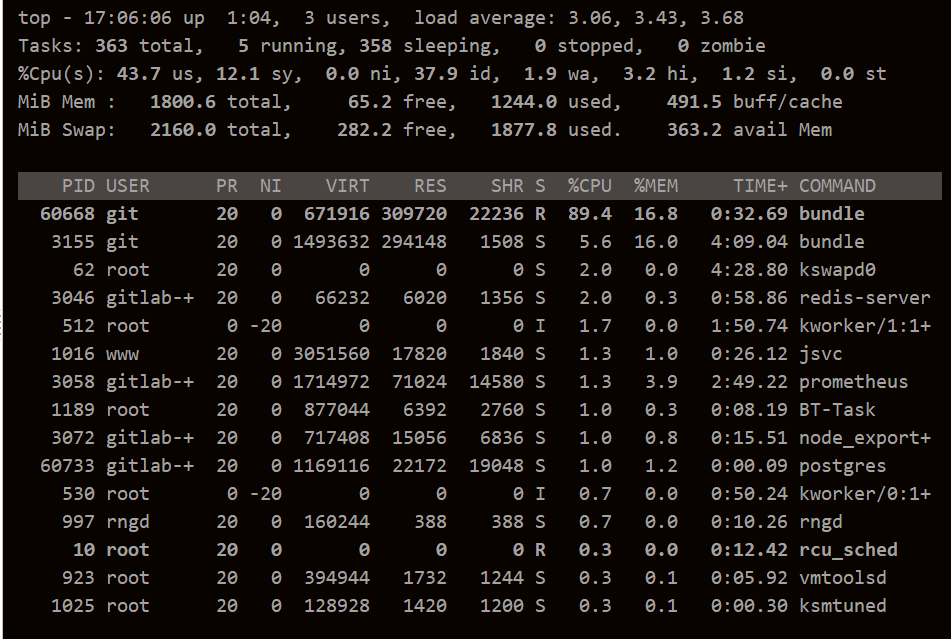
Task: Click the COMMAND column header
Action: tap(837, 185)
